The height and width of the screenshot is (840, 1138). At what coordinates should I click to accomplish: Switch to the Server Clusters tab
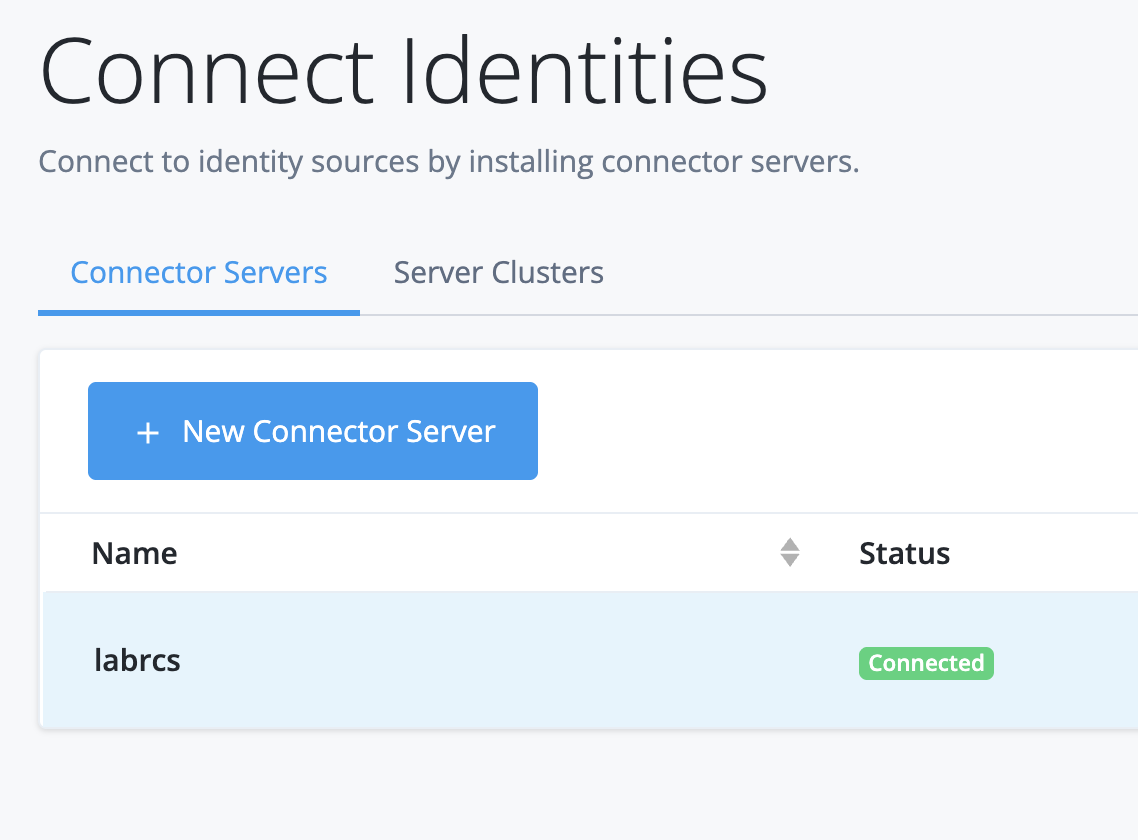498,273
